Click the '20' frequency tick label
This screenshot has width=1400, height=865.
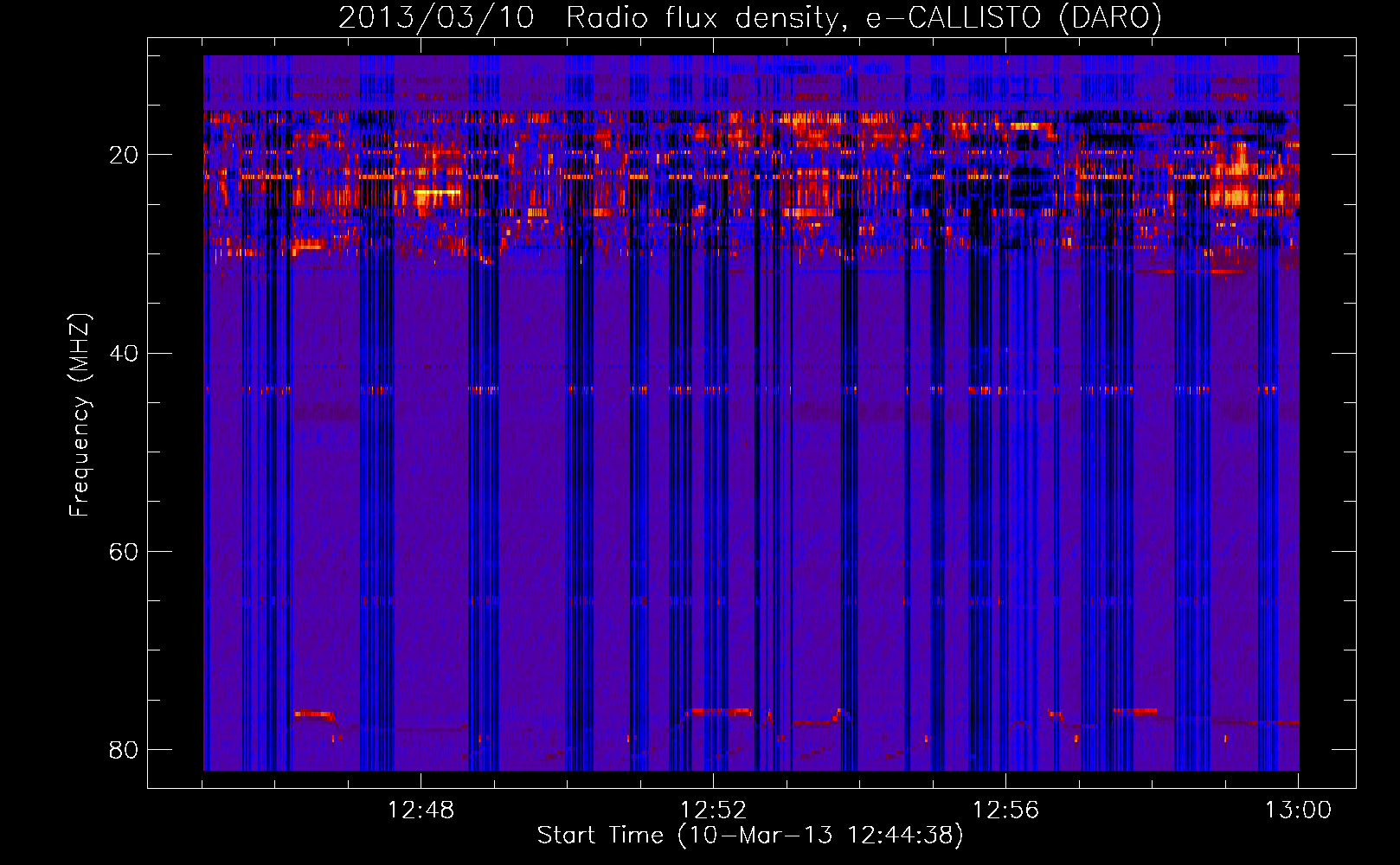pyautogui.click(x=124, y=155)
